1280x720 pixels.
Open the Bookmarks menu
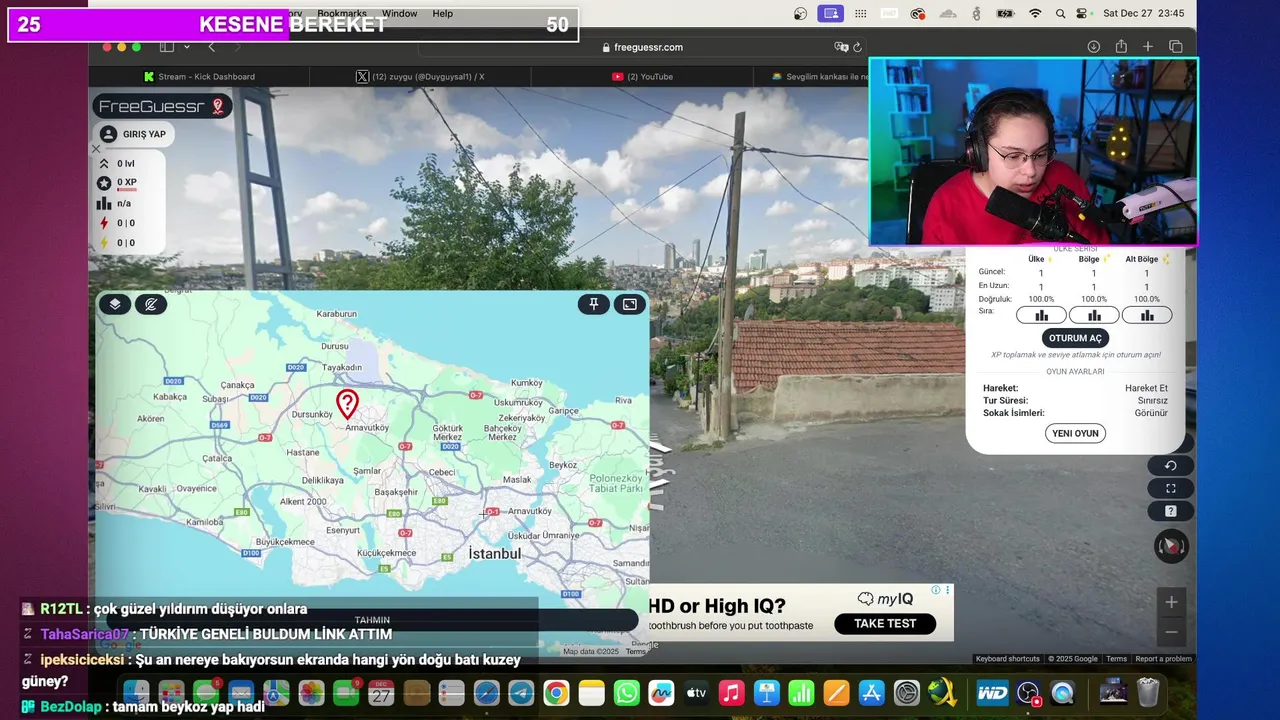coord(342,14)
